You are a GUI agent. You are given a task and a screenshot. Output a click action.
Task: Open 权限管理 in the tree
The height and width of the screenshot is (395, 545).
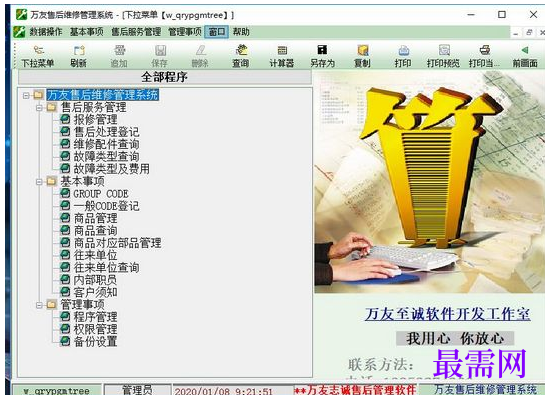[x=95, y=329]
